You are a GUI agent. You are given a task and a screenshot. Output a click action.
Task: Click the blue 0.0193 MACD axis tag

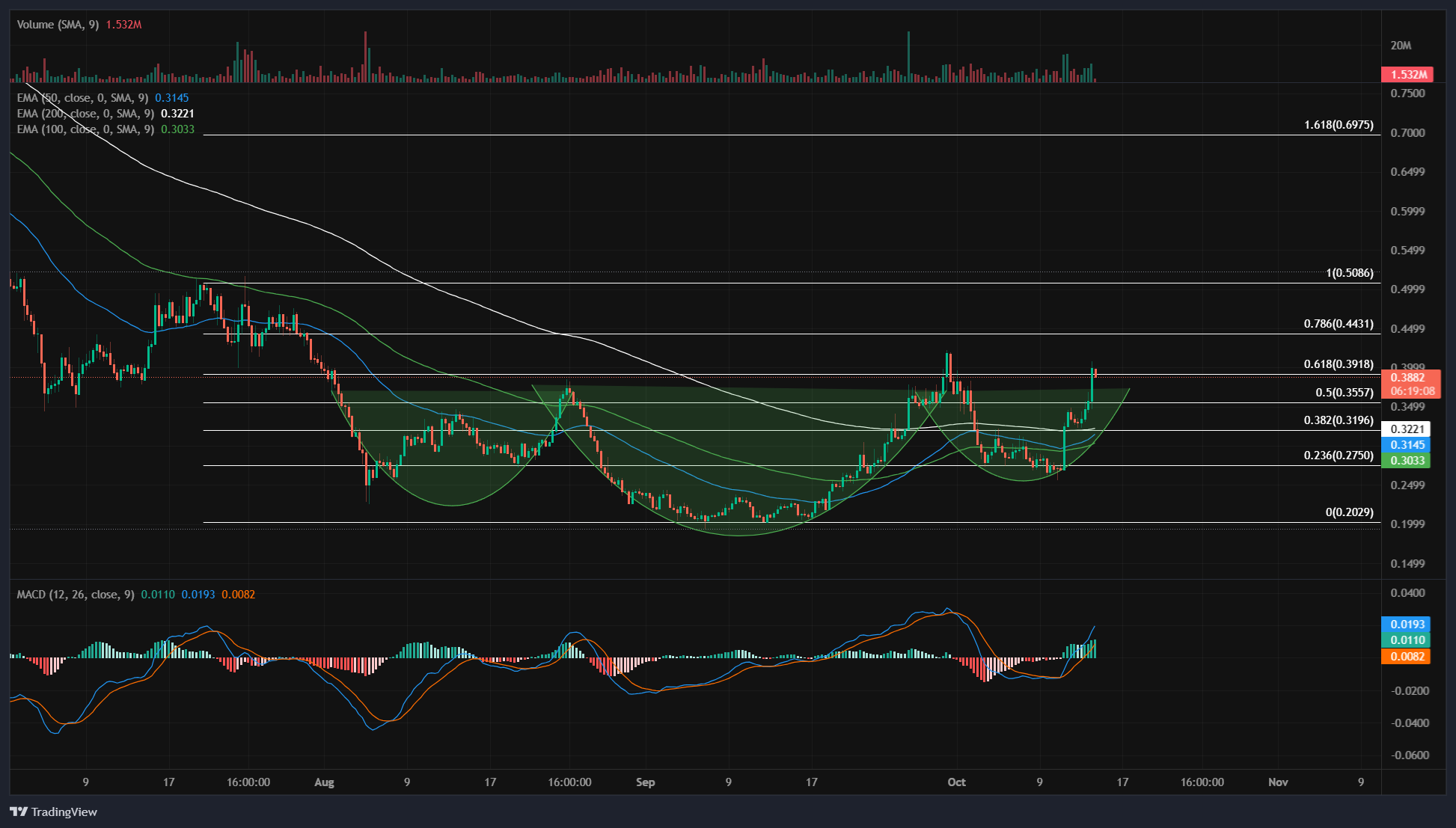(x=1407, y=624)
